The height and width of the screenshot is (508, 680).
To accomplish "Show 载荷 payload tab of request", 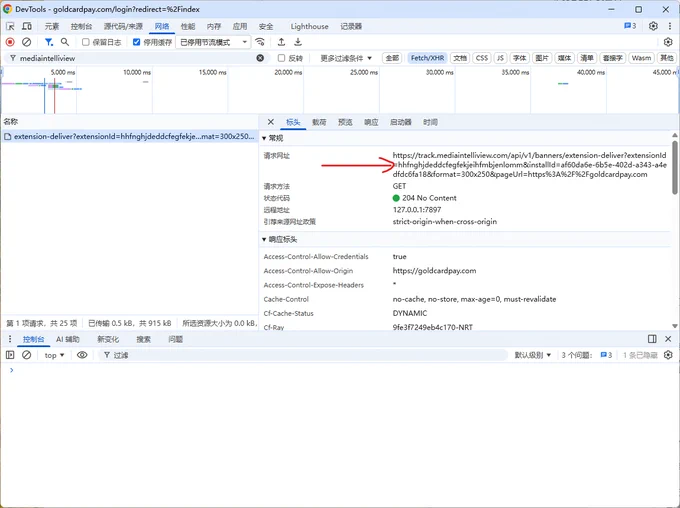I will 319,122.
